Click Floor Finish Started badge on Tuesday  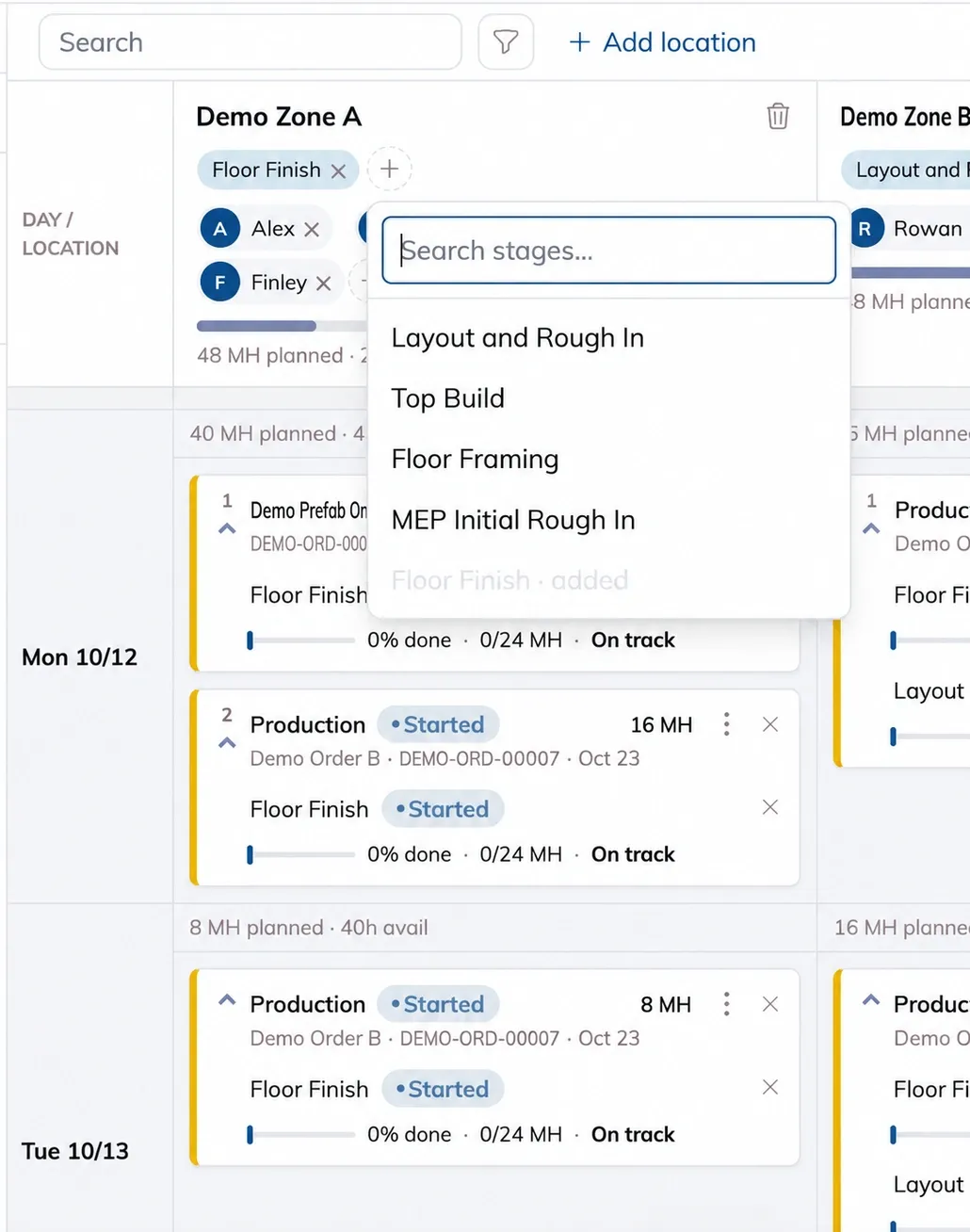(x=443, y=1089)
